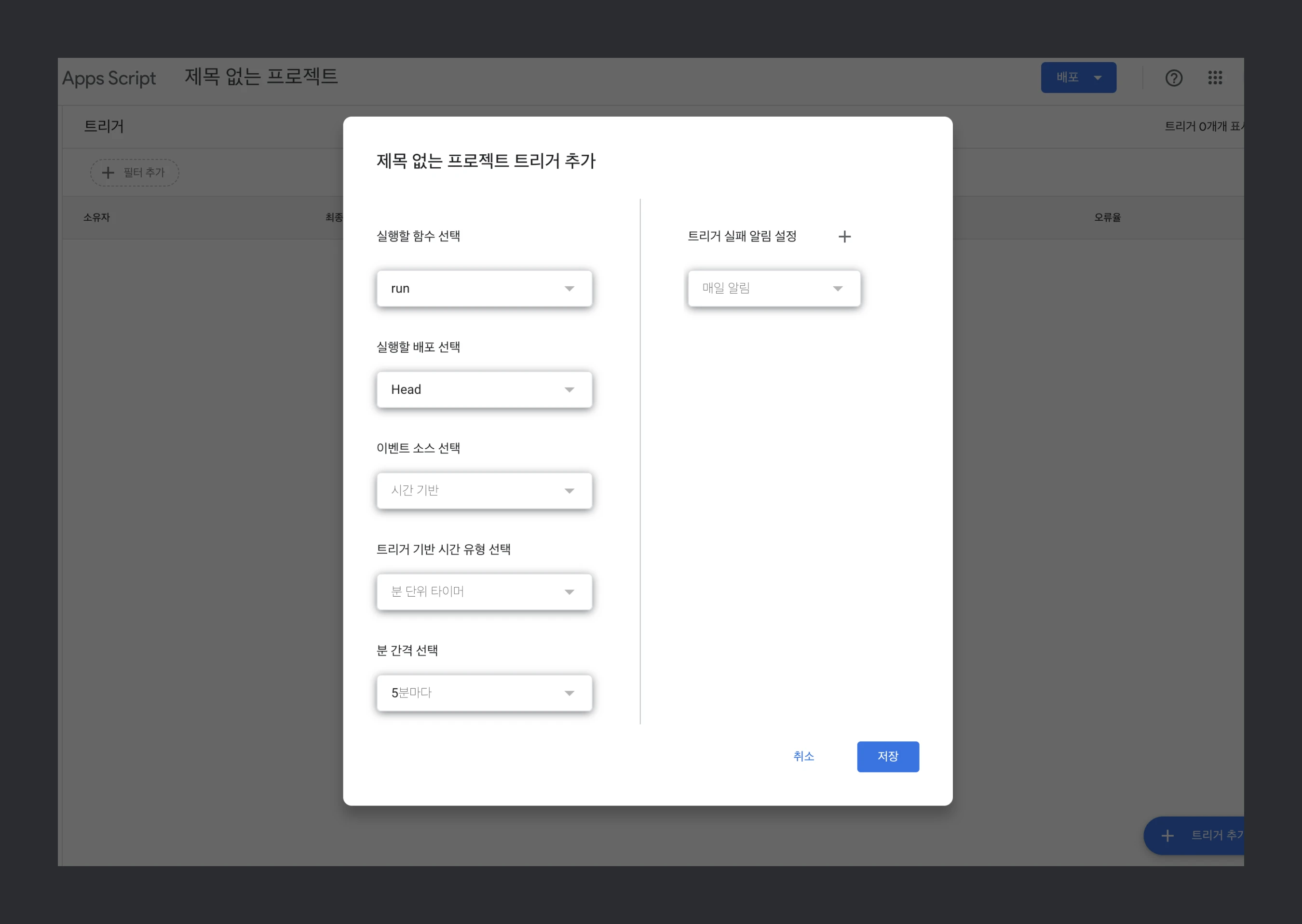1302x924 pixels.
Task: Open the 시간 기반 event source dropdown
Action: (x=484, y=491)
